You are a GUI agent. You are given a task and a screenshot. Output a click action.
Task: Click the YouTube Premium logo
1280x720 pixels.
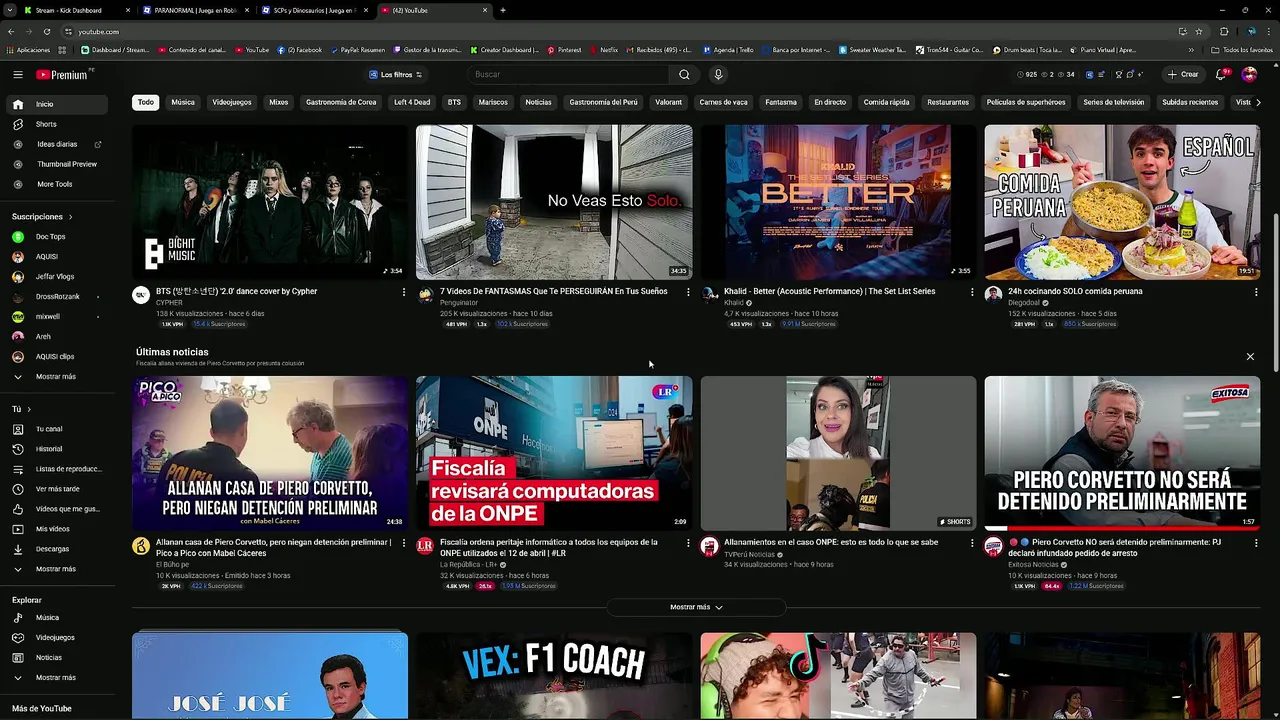tap(63, 74)
